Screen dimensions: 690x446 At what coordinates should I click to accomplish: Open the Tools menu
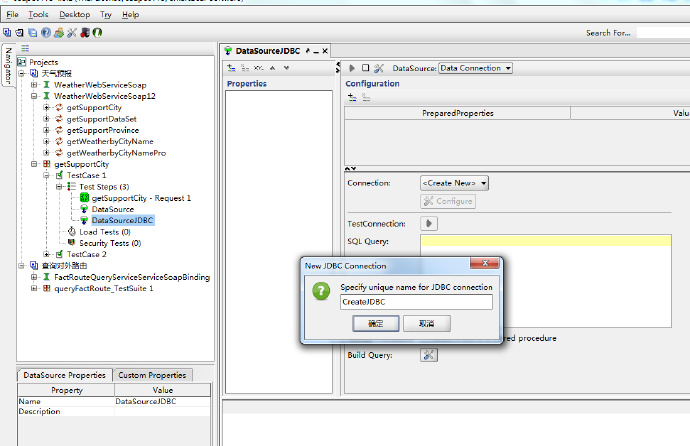point(38,15)
